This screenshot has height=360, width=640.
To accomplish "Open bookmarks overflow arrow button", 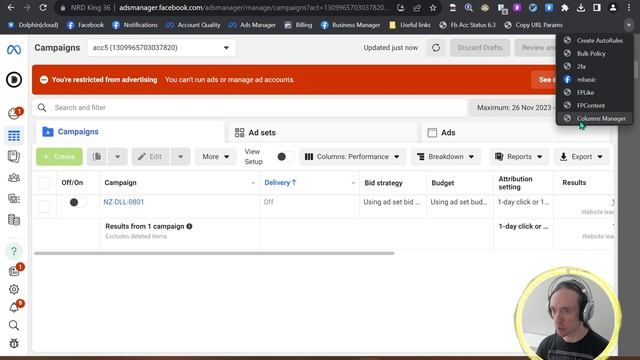I will [x=629, y=25].
